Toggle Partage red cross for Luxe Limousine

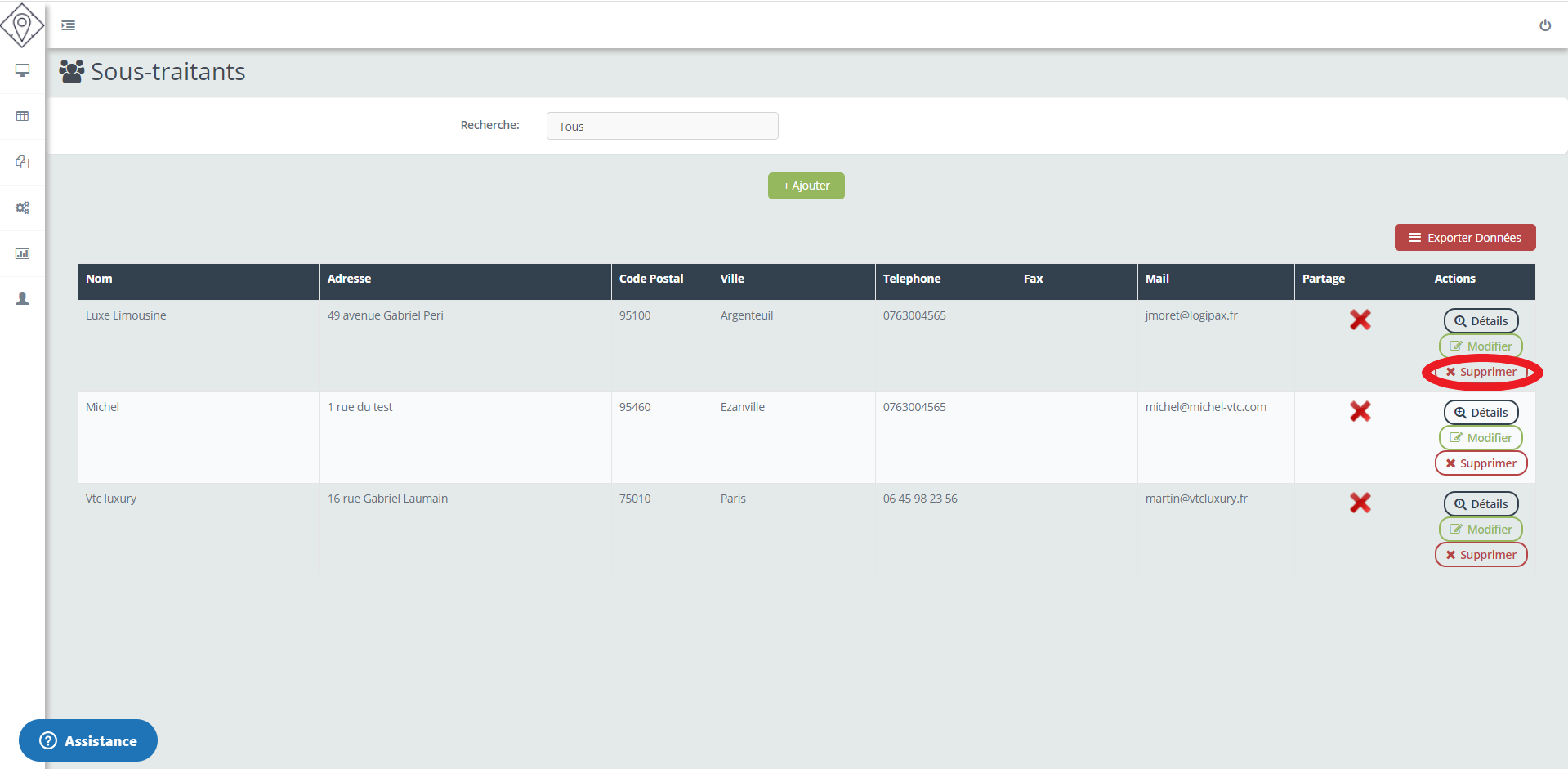click(1360, 320)
